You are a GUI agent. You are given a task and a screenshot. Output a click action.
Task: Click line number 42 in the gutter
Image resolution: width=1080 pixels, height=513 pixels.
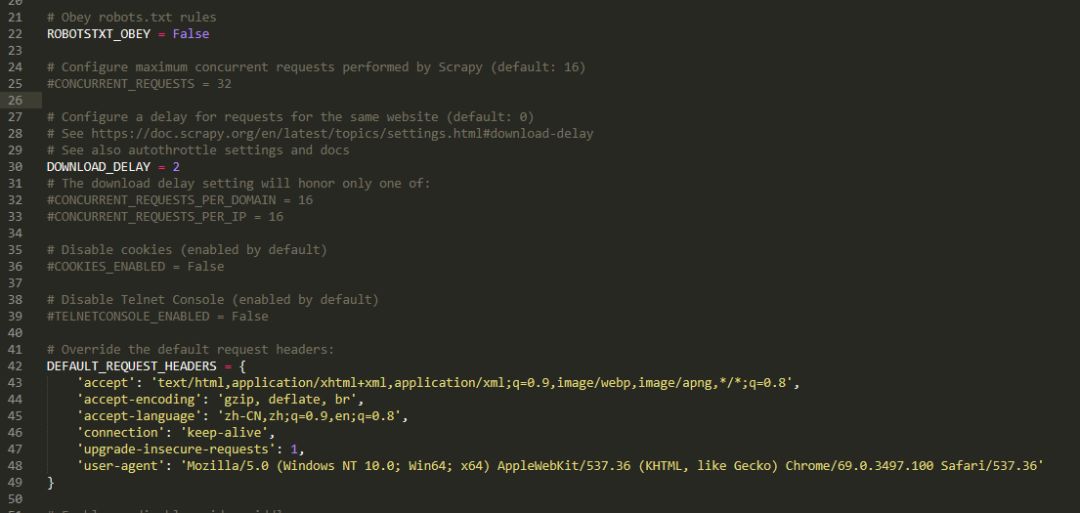click(x=15, y=366)
